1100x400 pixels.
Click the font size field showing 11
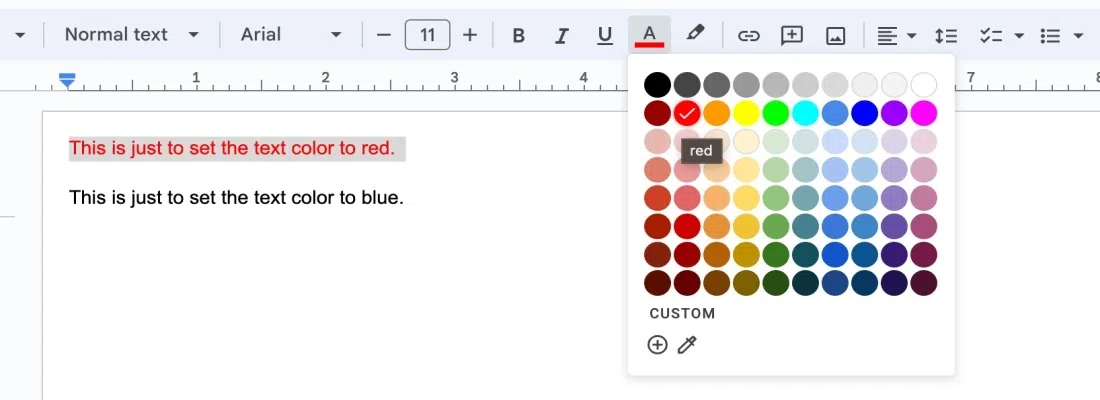click(x=427, y=36)
